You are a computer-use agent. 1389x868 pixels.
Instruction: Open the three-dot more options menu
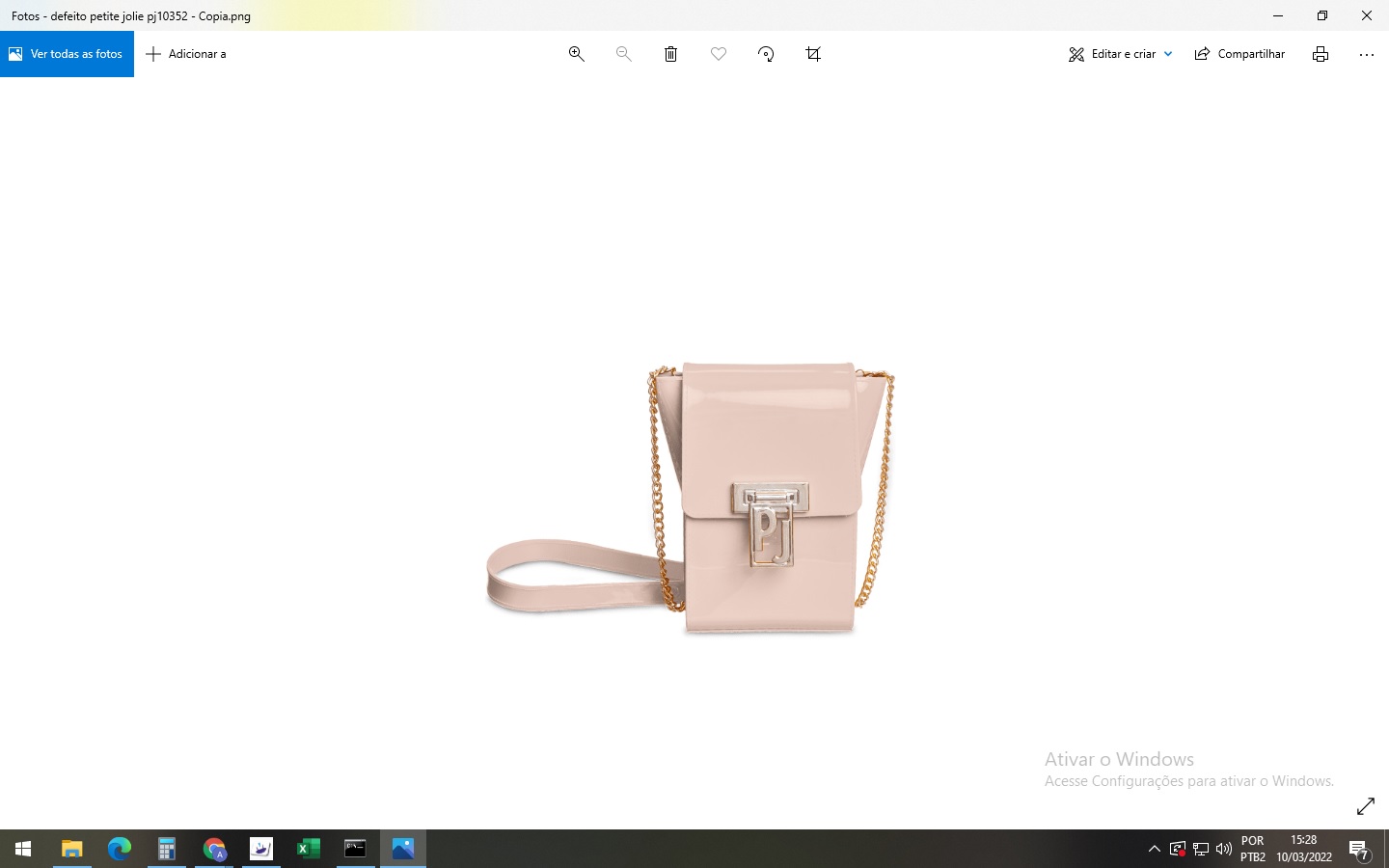1366,54
